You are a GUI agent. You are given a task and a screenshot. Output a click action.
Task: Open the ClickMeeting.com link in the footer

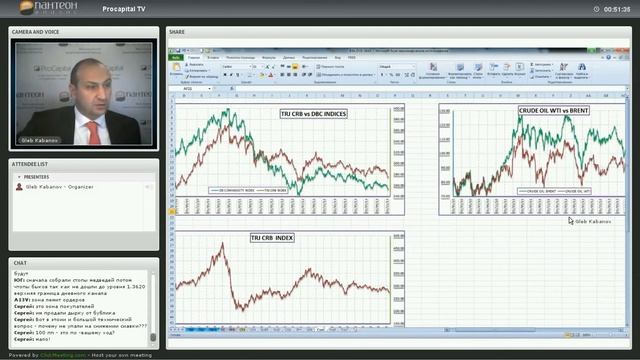tap(63, 356)
